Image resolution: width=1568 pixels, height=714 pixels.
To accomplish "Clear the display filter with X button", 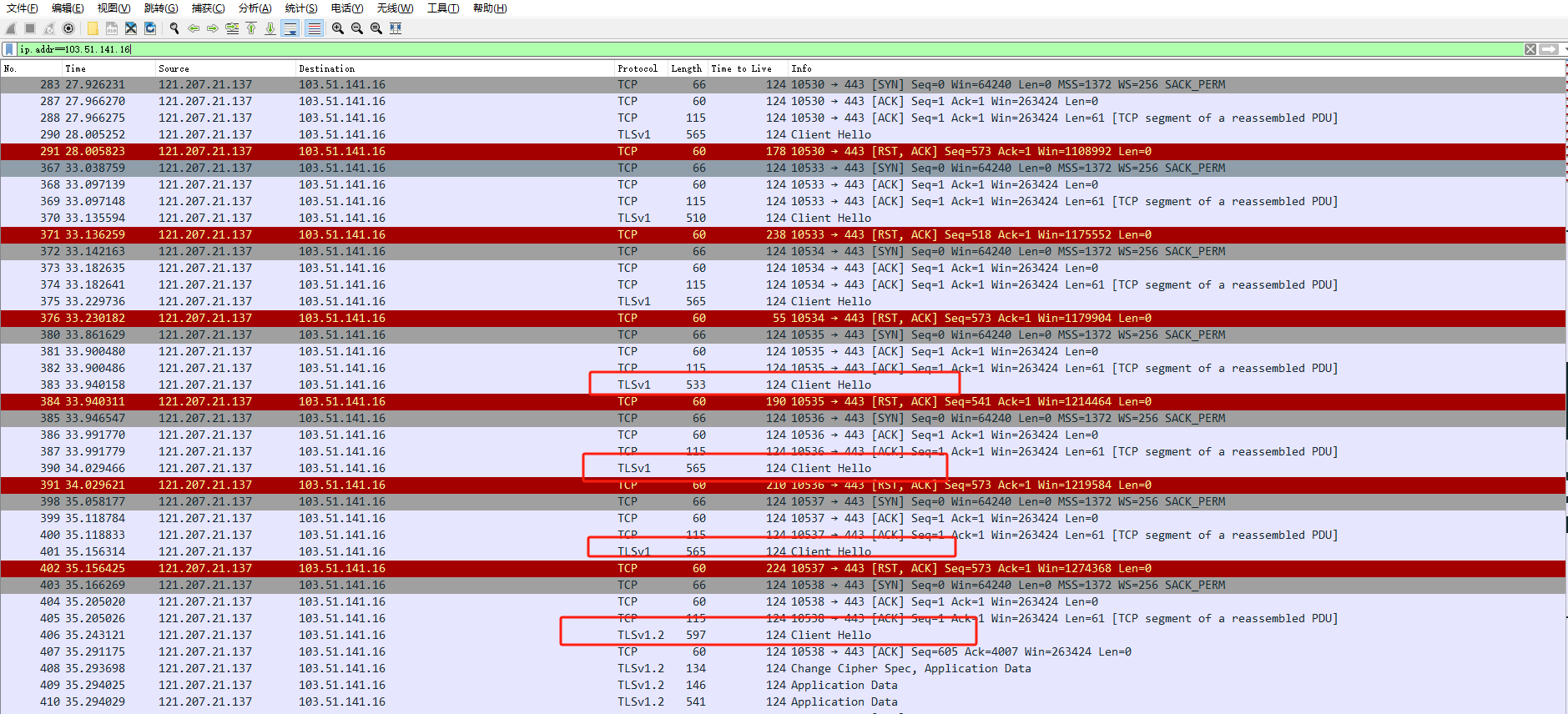I will click(x=1530, y=49).
